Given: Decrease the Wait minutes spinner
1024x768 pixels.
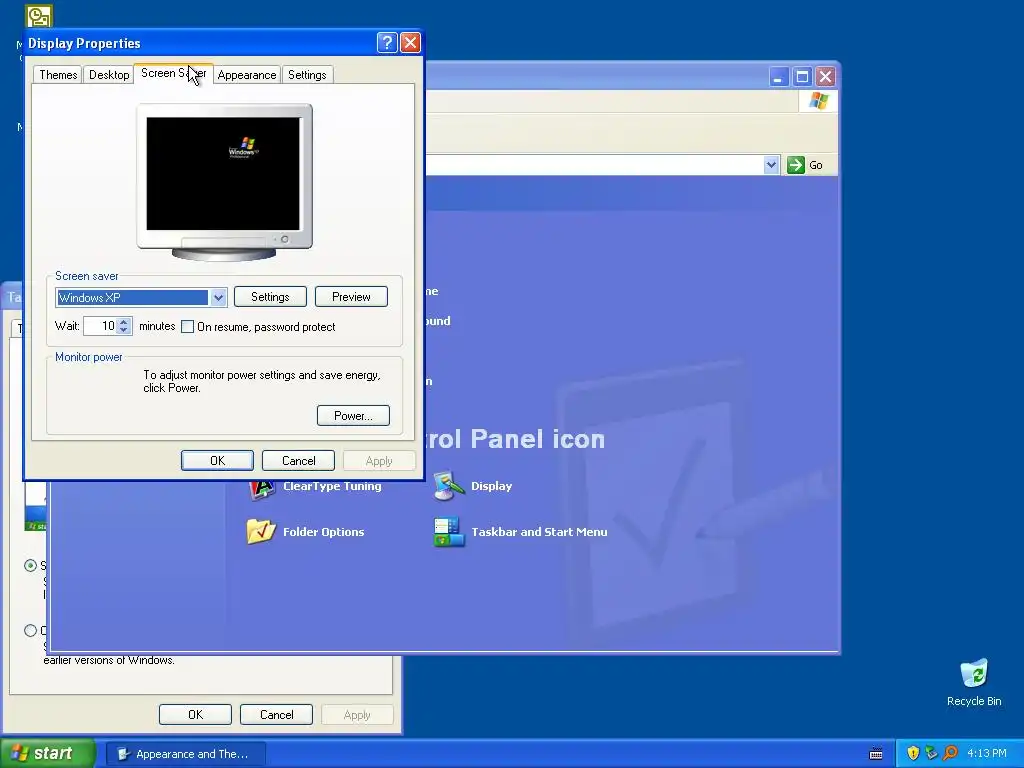Looking at the screenshot, I should pos(124,330).
